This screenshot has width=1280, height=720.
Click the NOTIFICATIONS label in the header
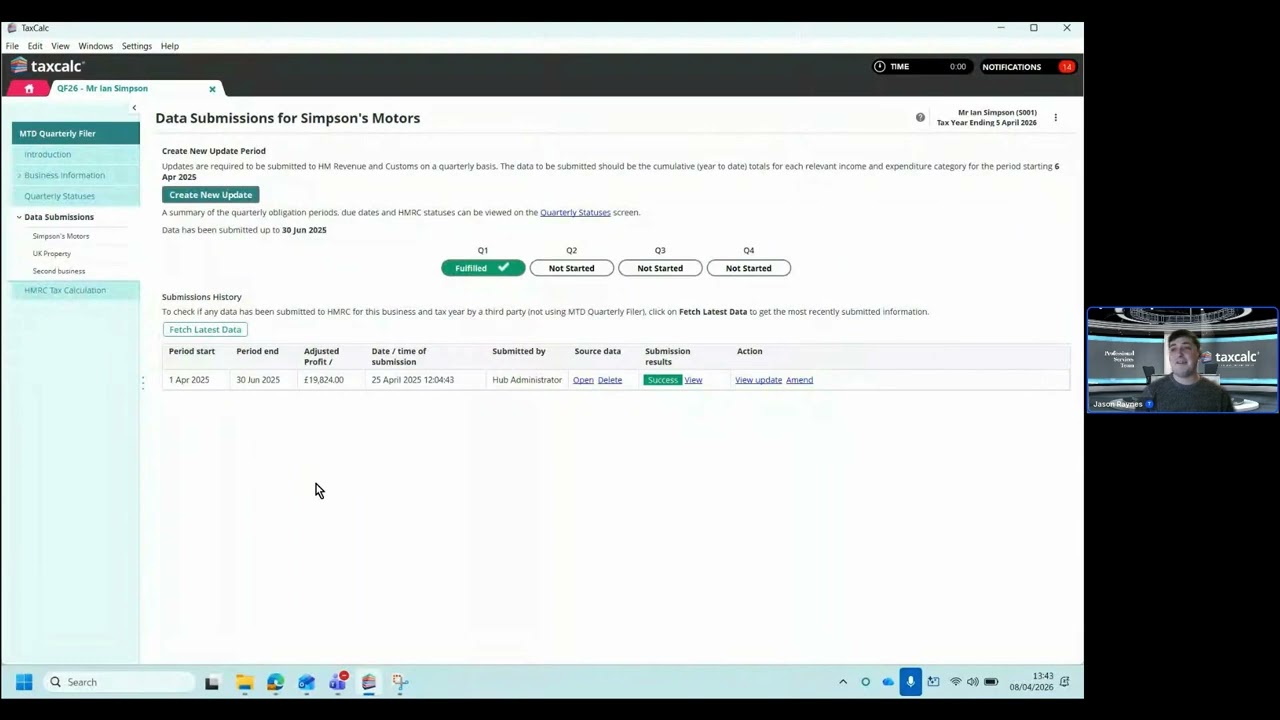coord(1011,67)
